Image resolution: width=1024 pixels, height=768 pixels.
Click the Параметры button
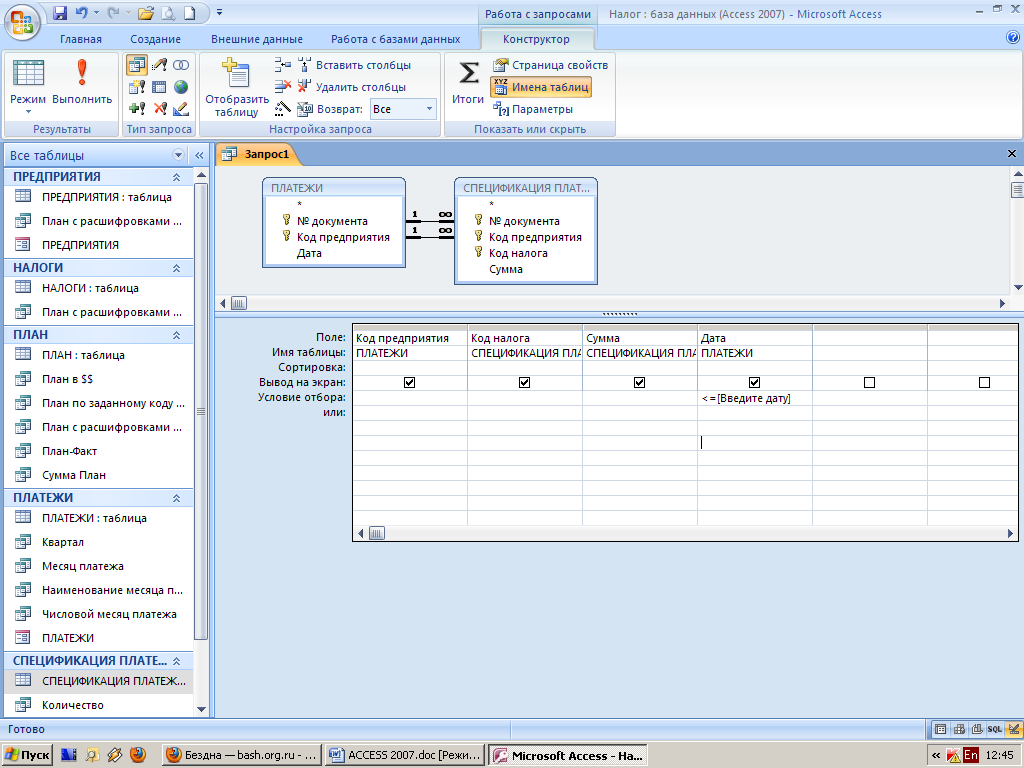click(533, 109)
